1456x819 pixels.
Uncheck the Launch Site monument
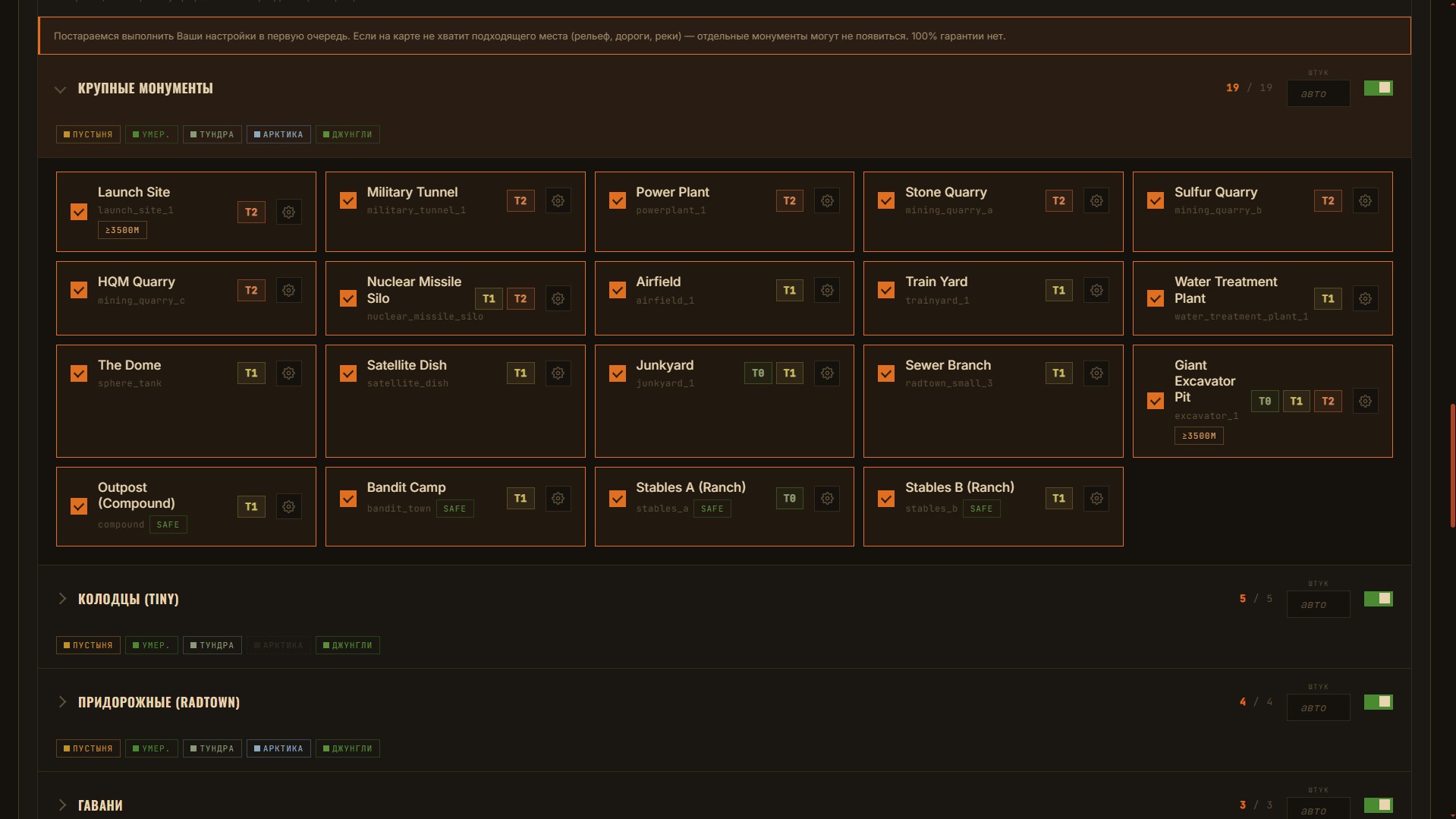pyautogui.click(x=79, y=212)
